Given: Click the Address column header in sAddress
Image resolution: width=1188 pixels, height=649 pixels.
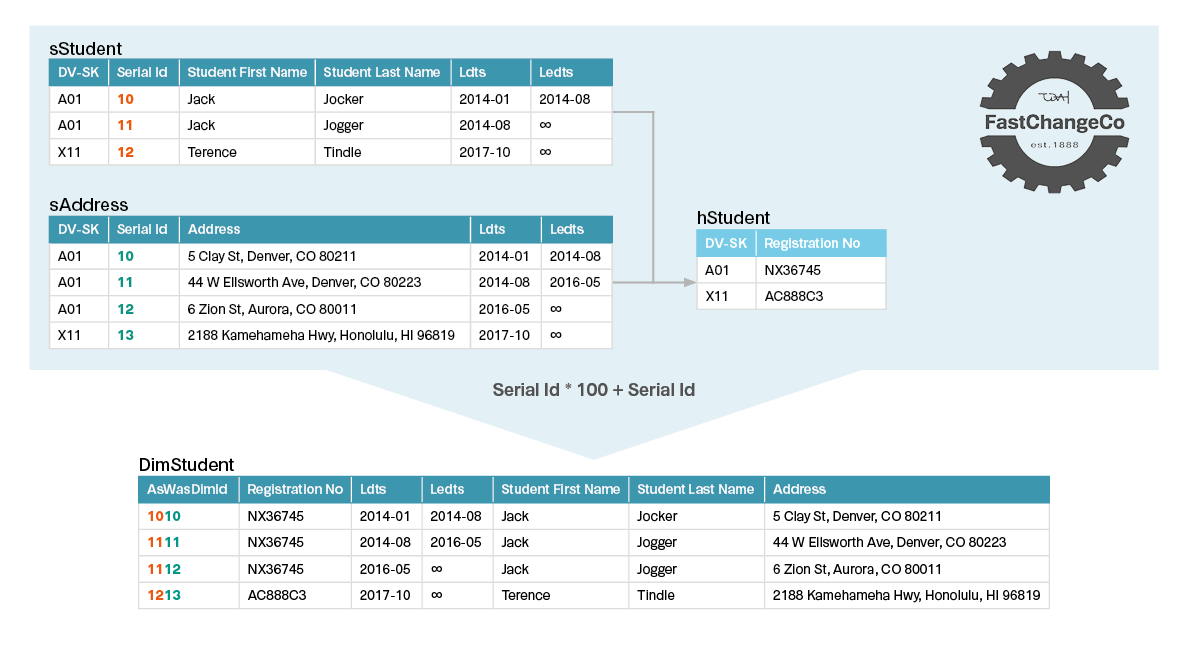Looking at the screenshot, I should pos(212,229).
